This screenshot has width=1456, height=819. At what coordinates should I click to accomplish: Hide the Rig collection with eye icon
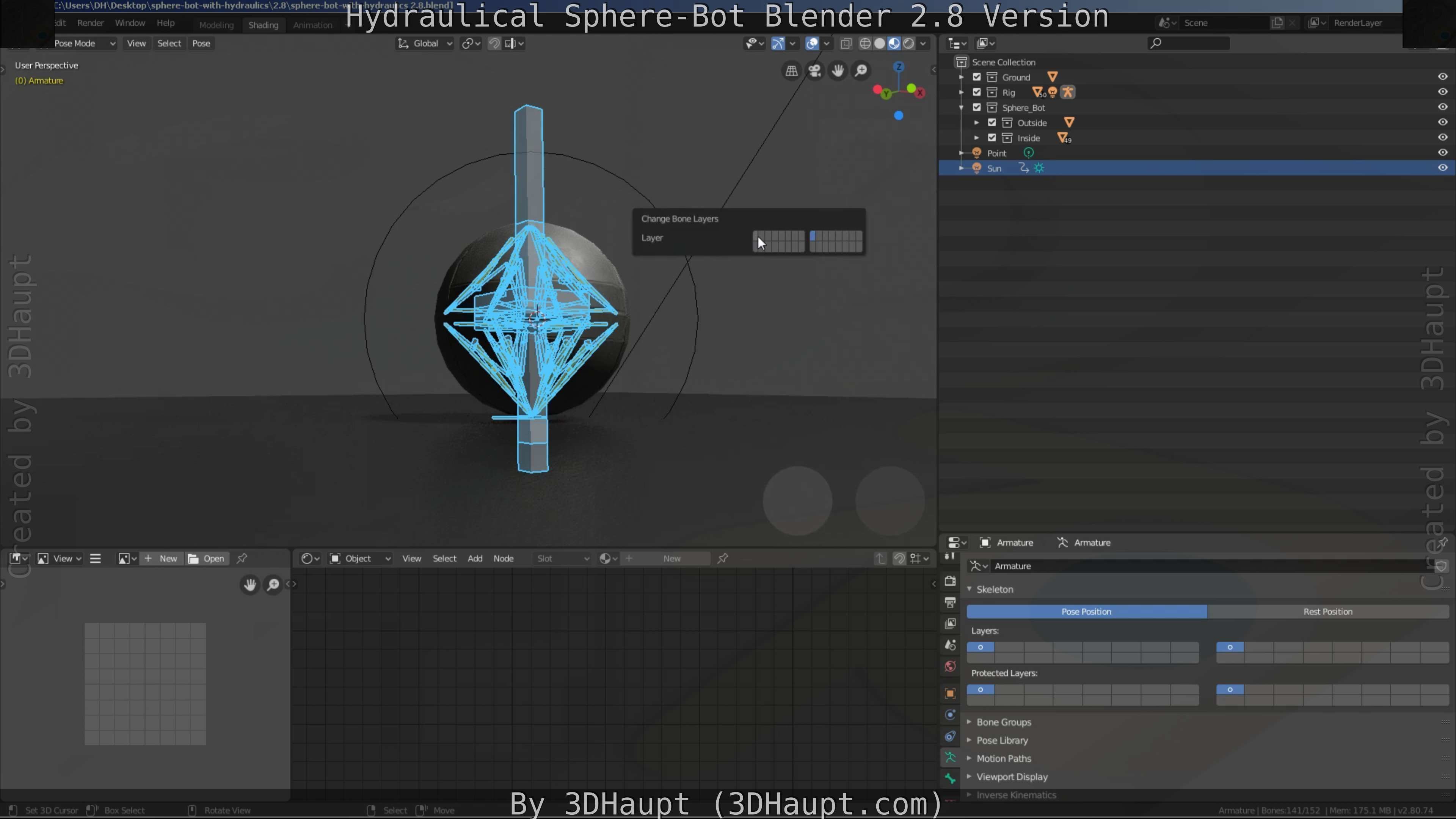[x=1442, y=91]
